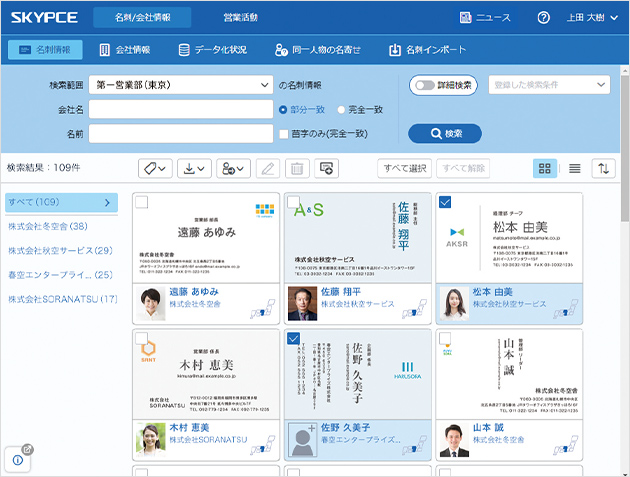Toggle the 詳細検索 switch
Image resolution: width=630 pixels, height=477 pixels.
(425, 85)
